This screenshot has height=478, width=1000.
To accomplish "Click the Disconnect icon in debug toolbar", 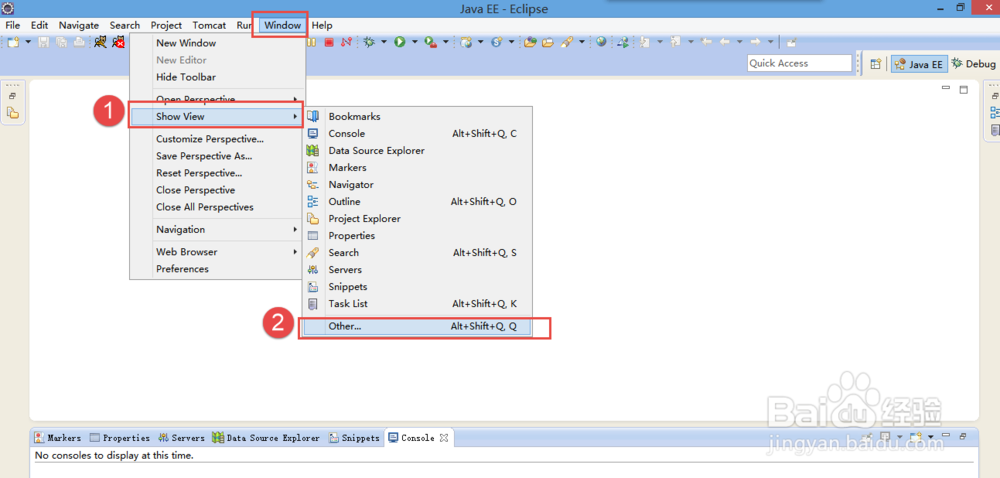I will click(346, 42).
